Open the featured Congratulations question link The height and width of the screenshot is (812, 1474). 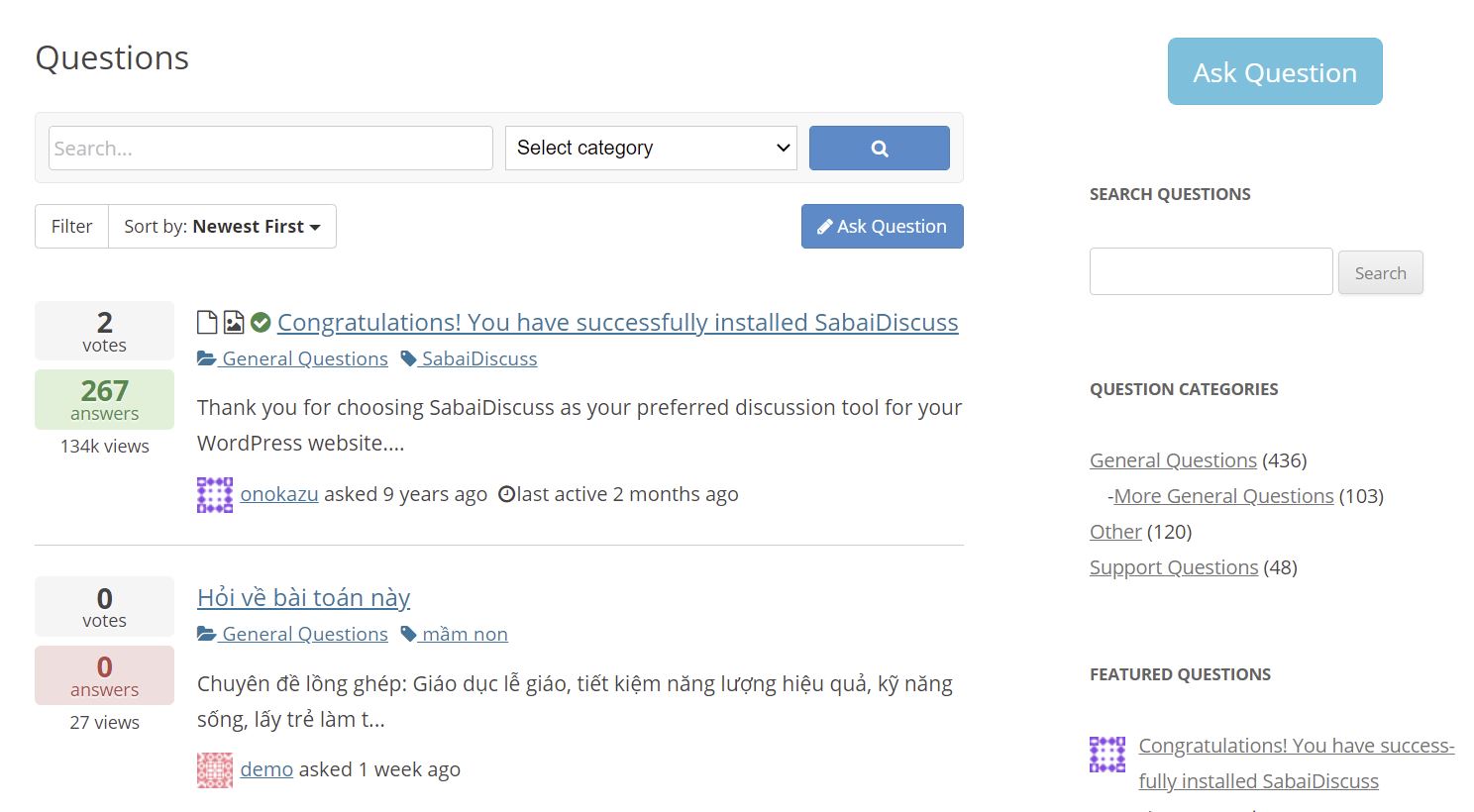point(1297,763)
